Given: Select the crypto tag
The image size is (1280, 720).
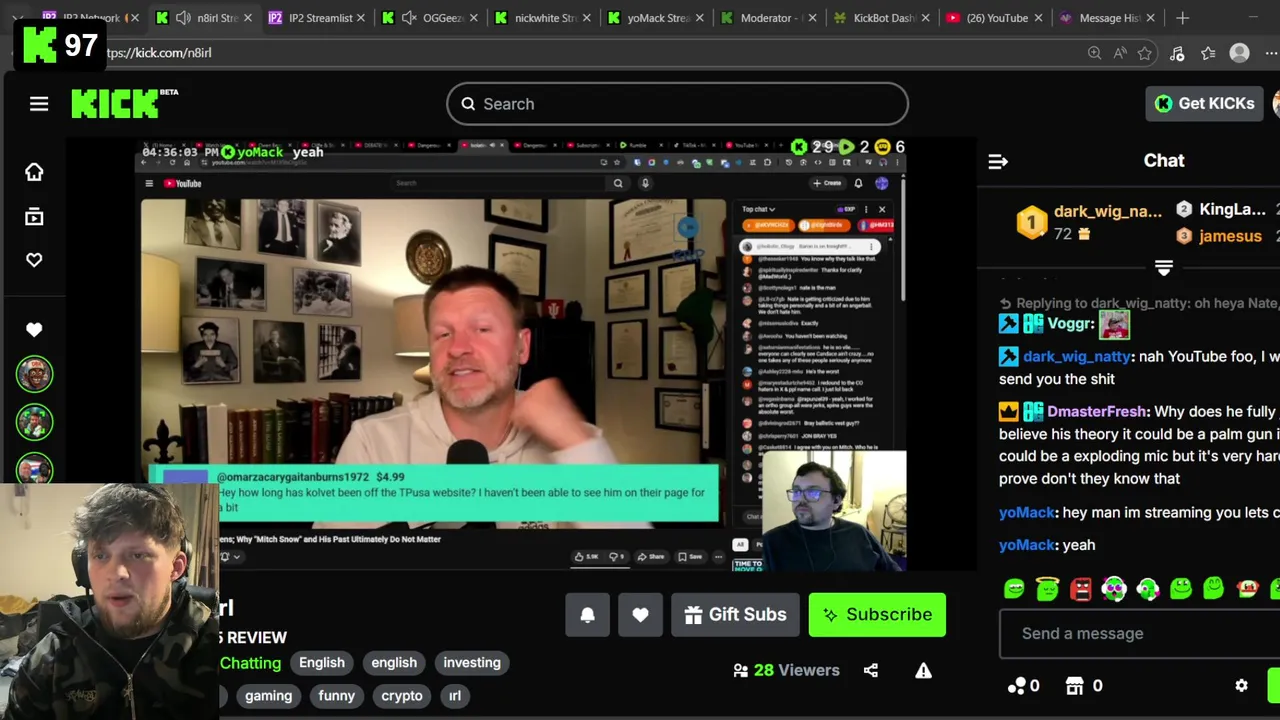Looking at the screenshot, I should [402, 695].
